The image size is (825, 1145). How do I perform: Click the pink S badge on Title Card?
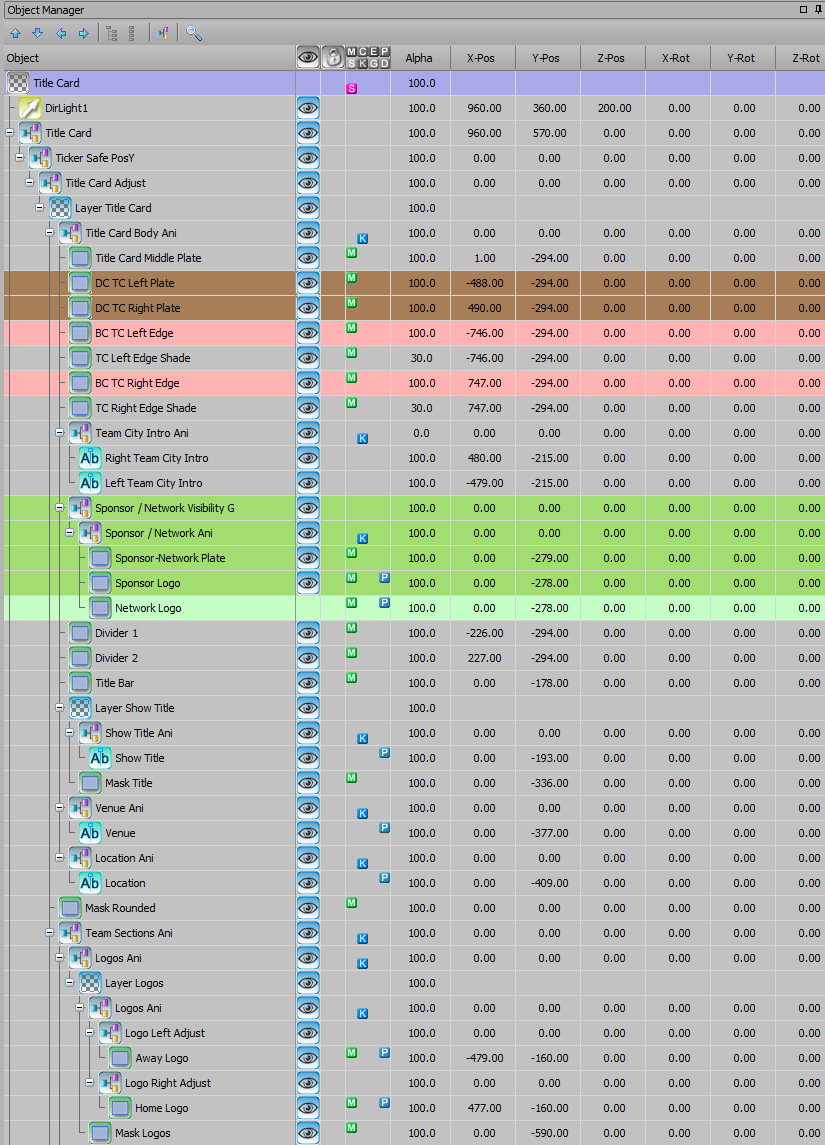pyautogui.click(x=352, y=88)
